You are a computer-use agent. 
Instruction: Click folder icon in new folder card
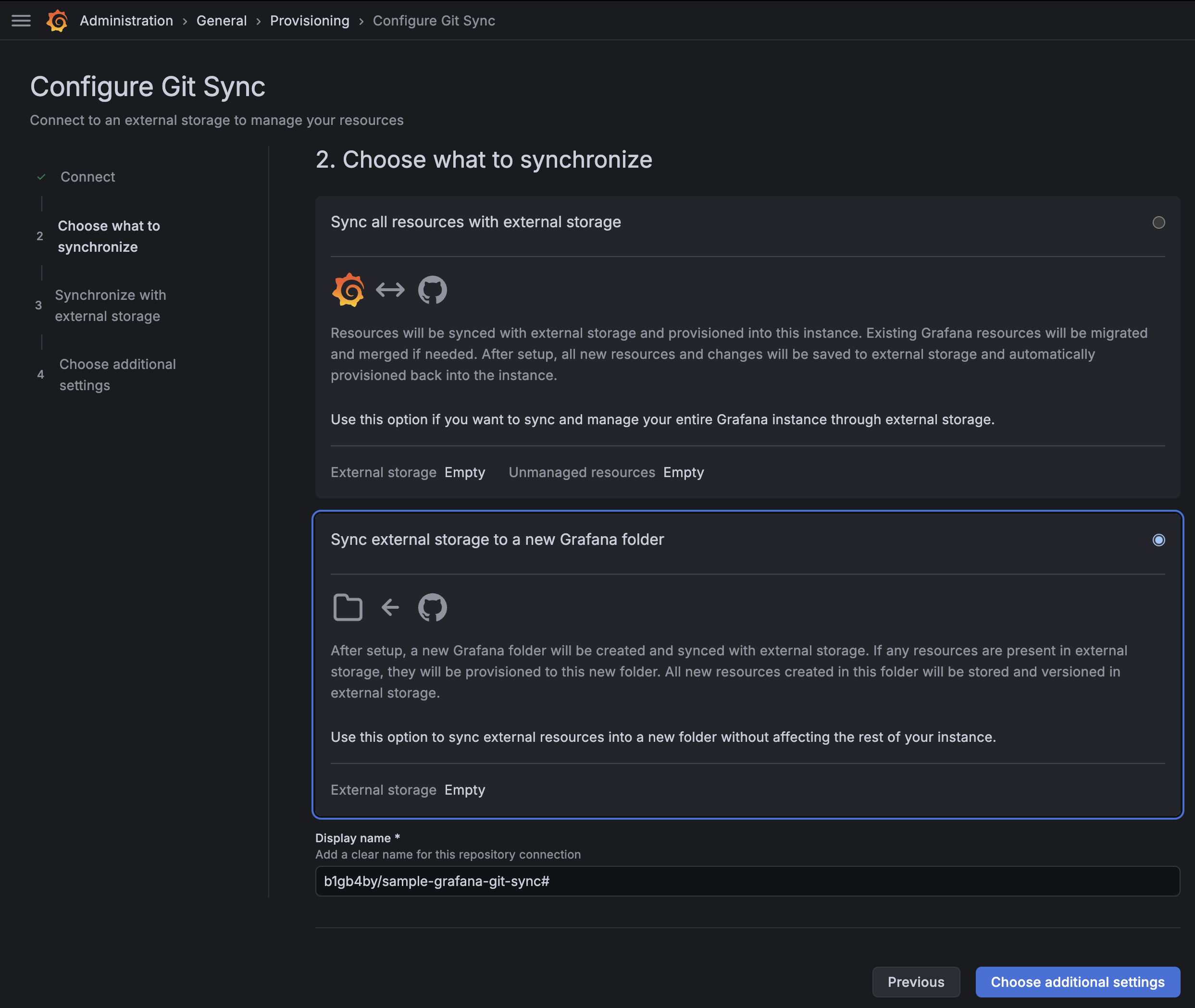(x=348, y=607)
